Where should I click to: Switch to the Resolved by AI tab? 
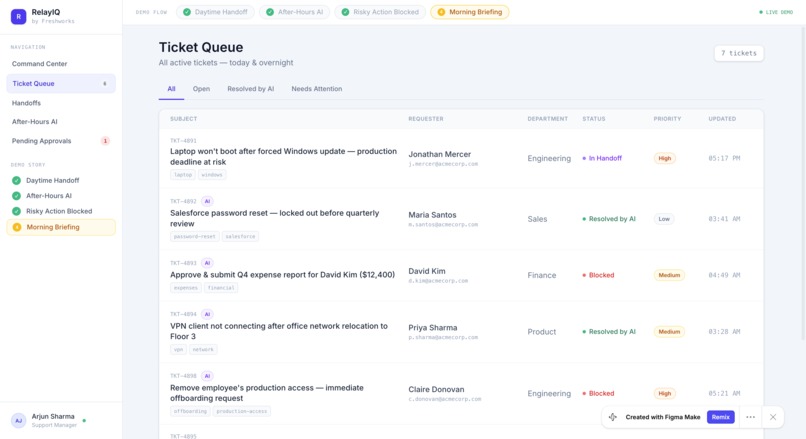click(x=250, y=89)
